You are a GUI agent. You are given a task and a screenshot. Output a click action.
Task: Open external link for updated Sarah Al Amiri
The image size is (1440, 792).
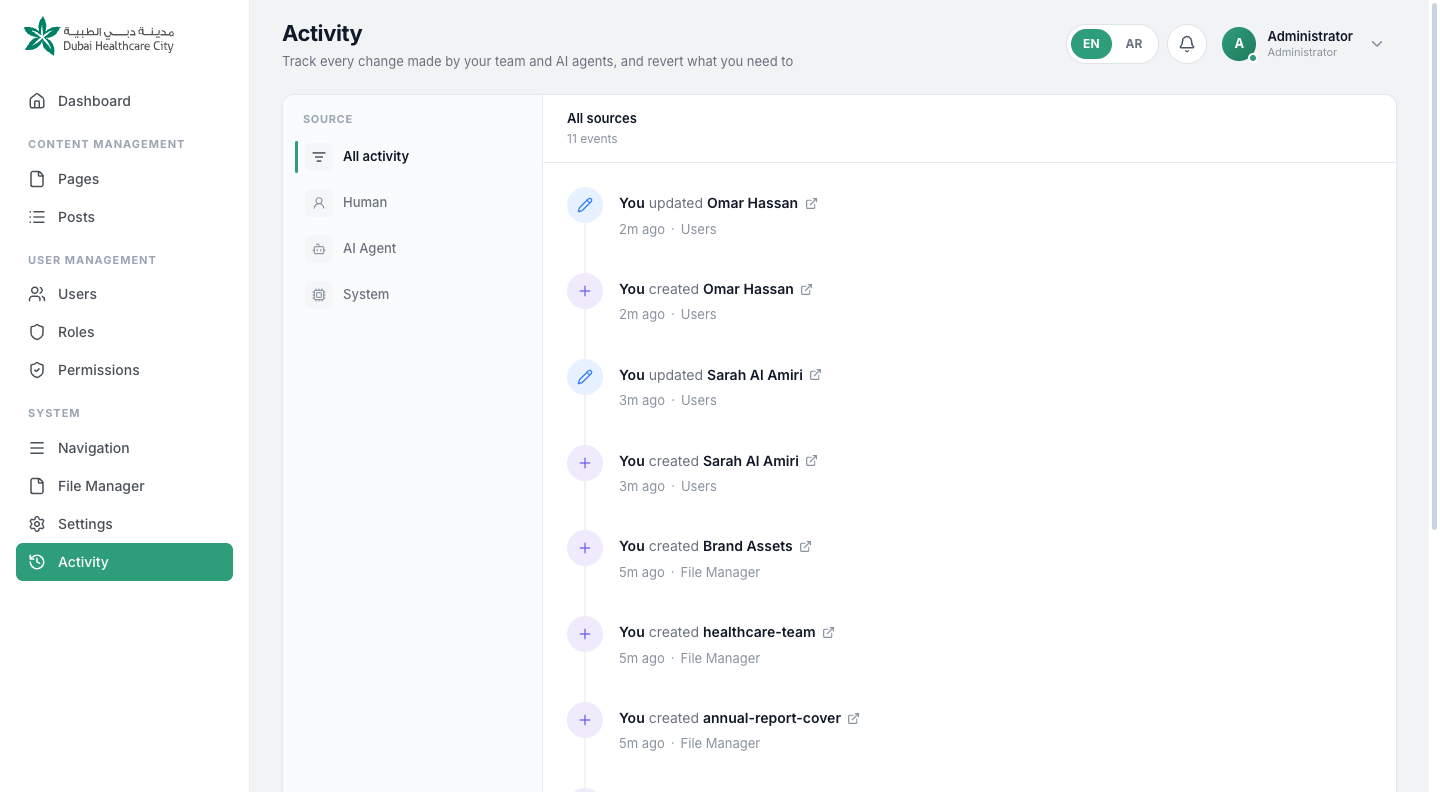click(x=816, y=375)
